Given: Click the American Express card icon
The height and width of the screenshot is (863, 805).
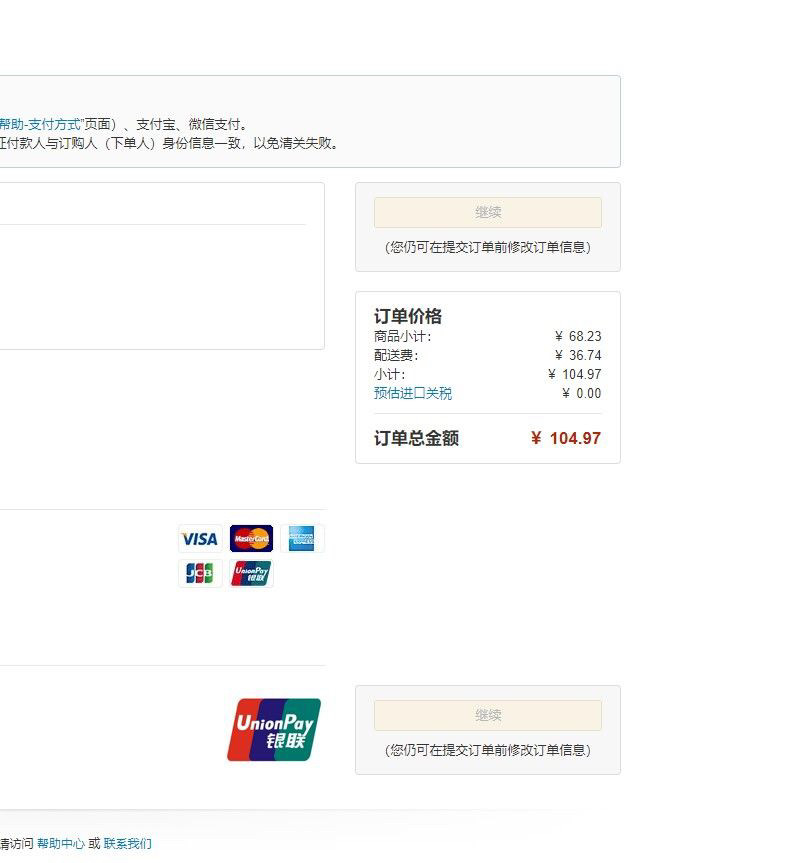Looking at the screenshot, I should click(x=303, y=538).
